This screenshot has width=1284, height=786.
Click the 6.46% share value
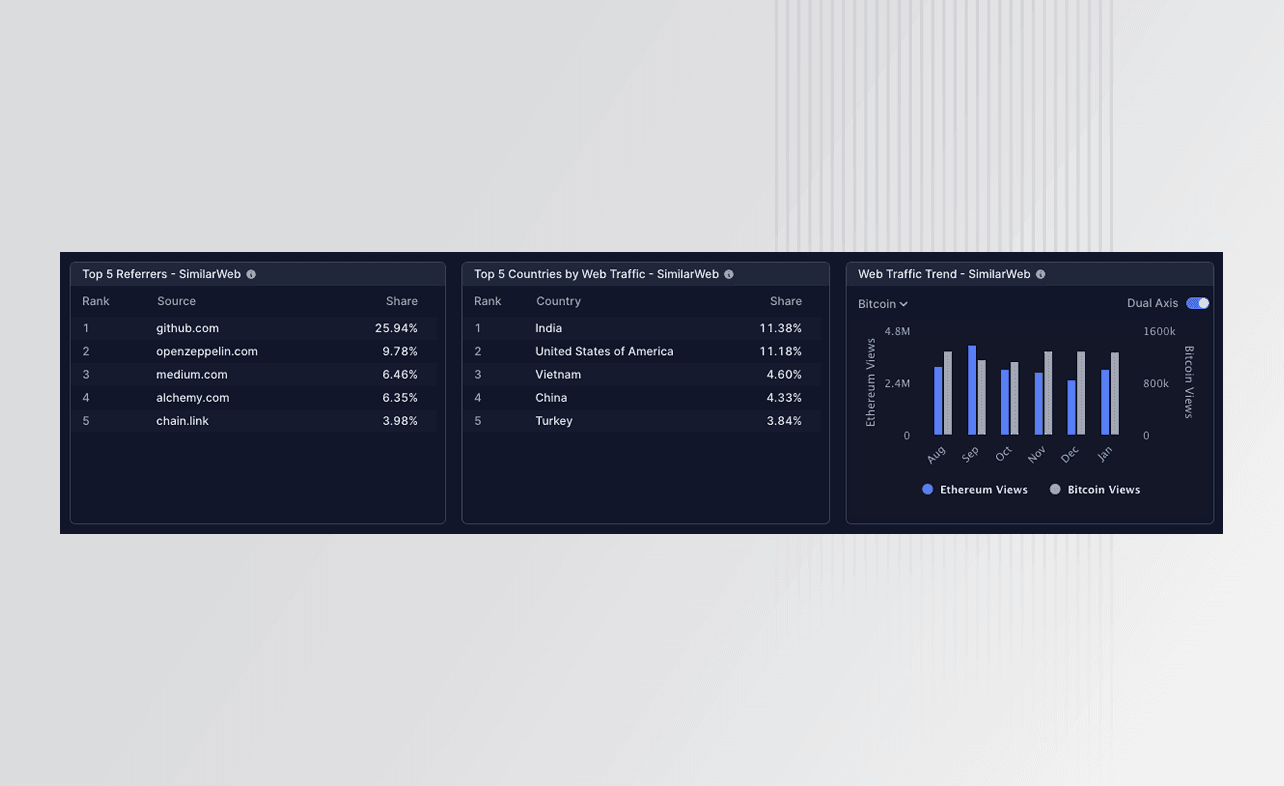point(400,374)
